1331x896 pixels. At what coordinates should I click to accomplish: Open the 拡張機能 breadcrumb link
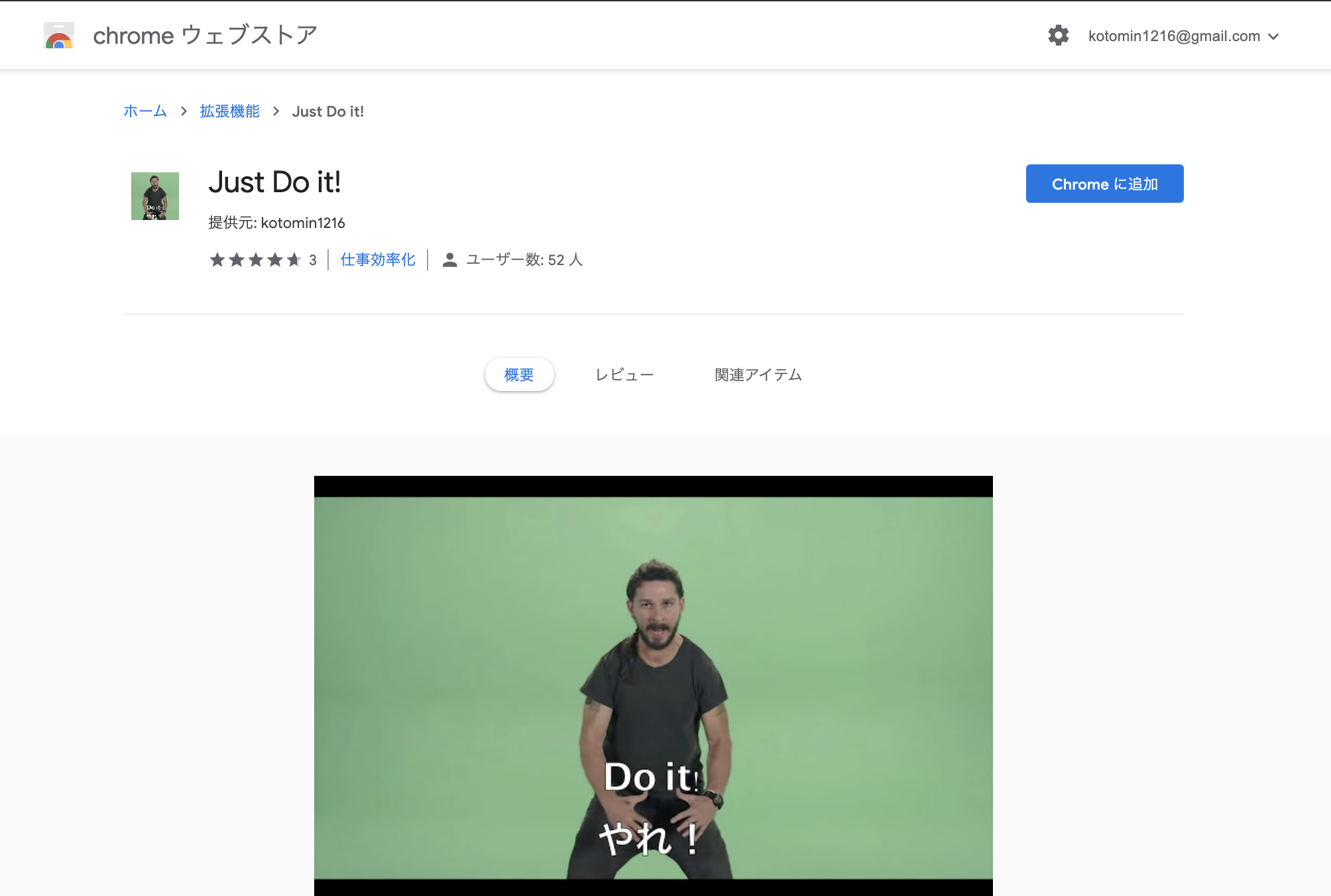coord(229,111)
